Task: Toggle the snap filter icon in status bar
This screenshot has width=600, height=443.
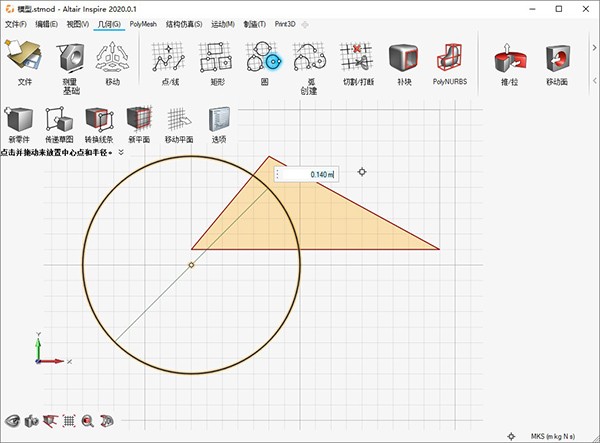Action: click(x=512, y=436)
